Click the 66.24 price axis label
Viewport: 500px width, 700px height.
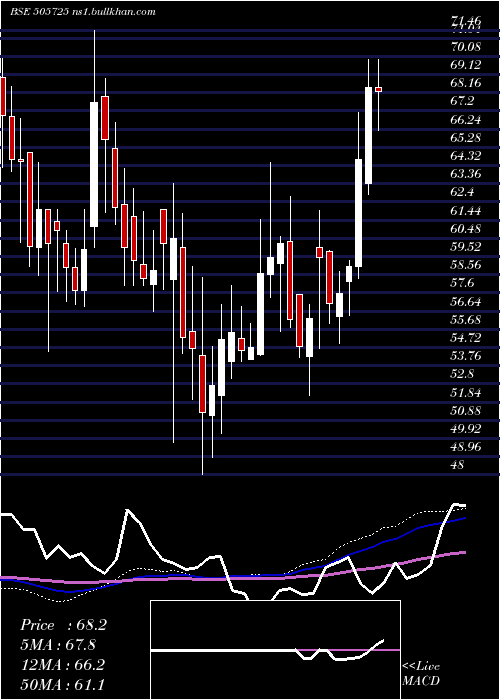[466, 120]
